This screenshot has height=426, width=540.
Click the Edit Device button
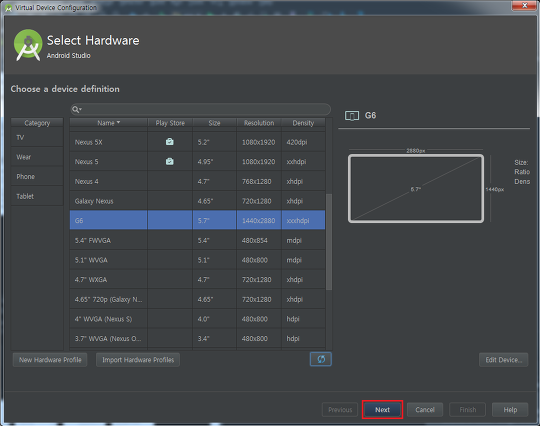pyautogui.click(x=503, y=360)
